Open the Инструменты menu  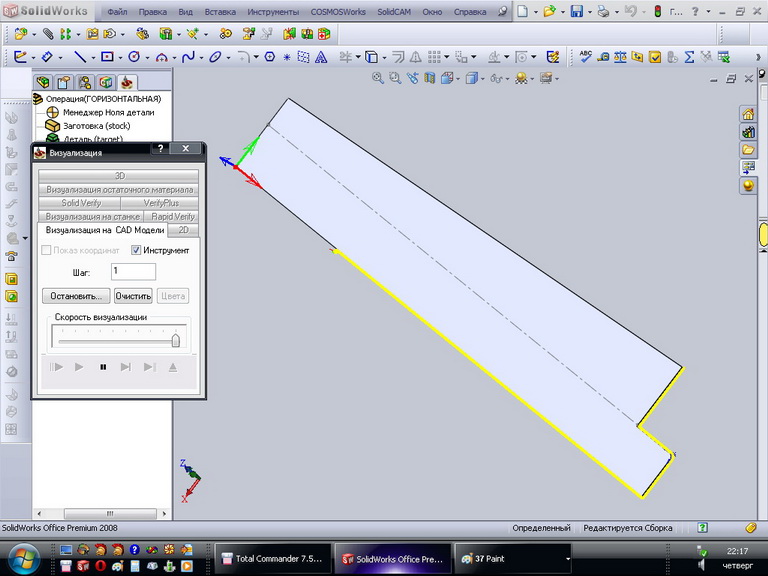pos(273,13)
